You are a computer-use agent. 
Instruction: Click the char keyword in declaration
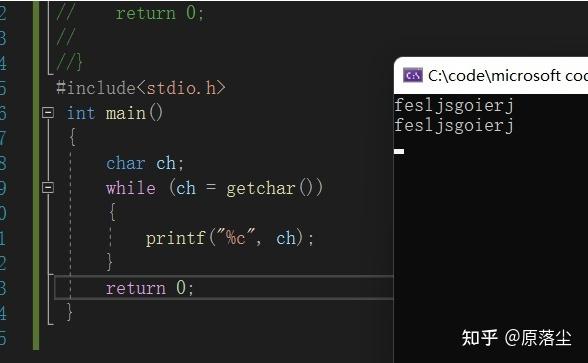tap(126, 163)
